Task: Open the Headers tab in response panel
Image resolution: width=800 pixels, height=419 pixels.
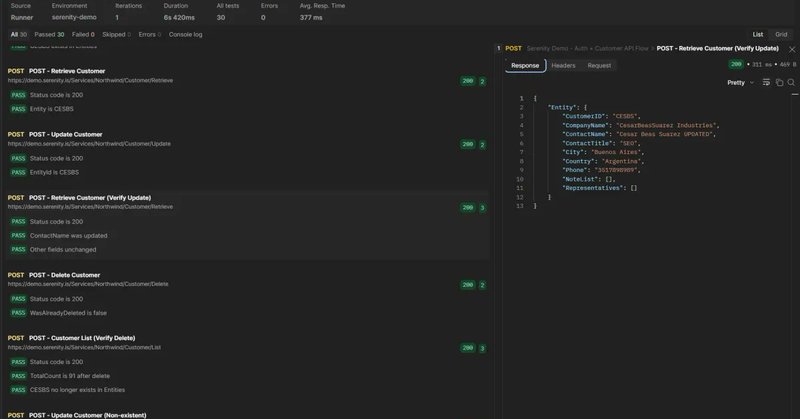Action: 563,65
